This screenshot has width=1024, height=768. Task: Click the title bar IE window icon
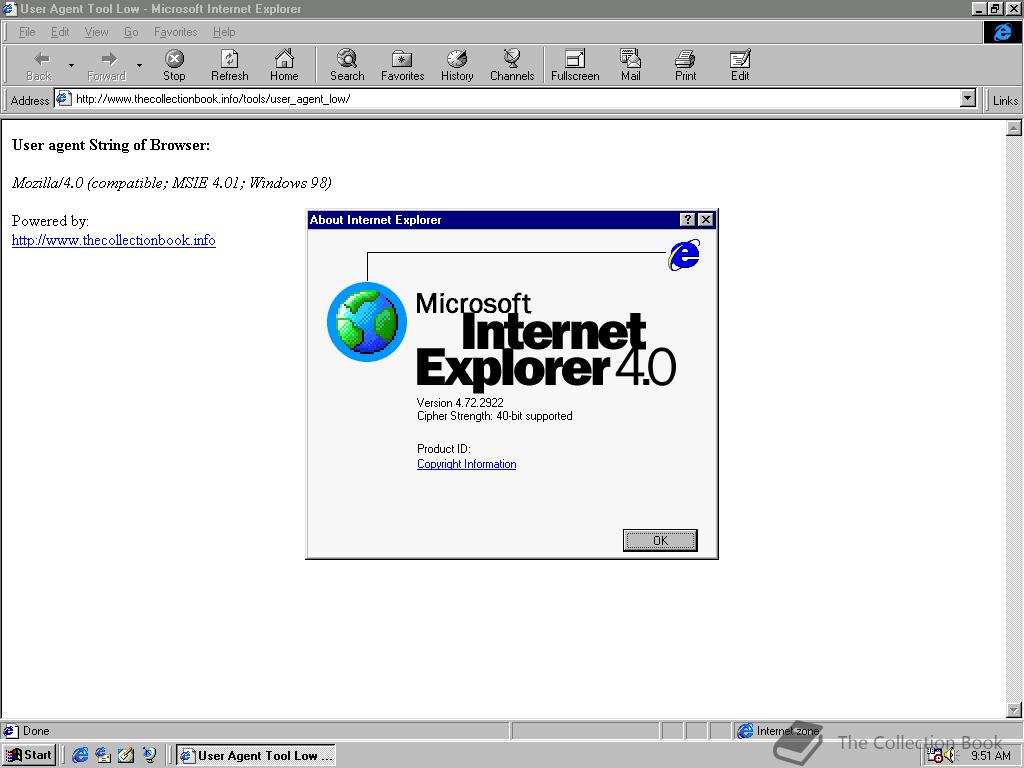[9, 8]
